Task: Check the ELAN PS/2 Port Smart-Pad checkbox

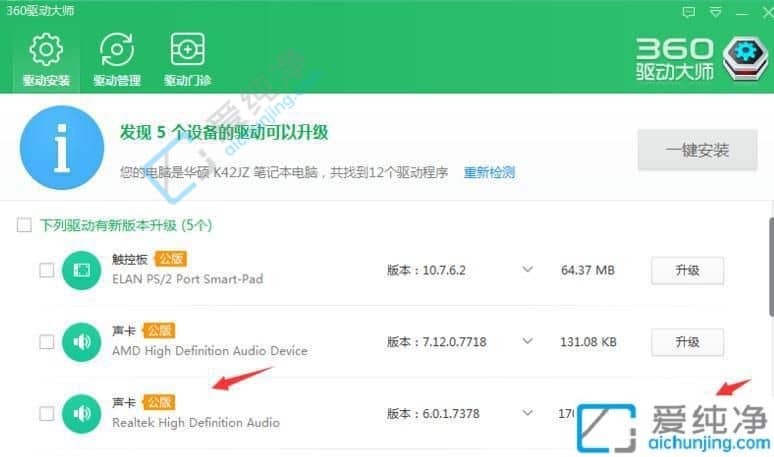Action: (46, 270)
